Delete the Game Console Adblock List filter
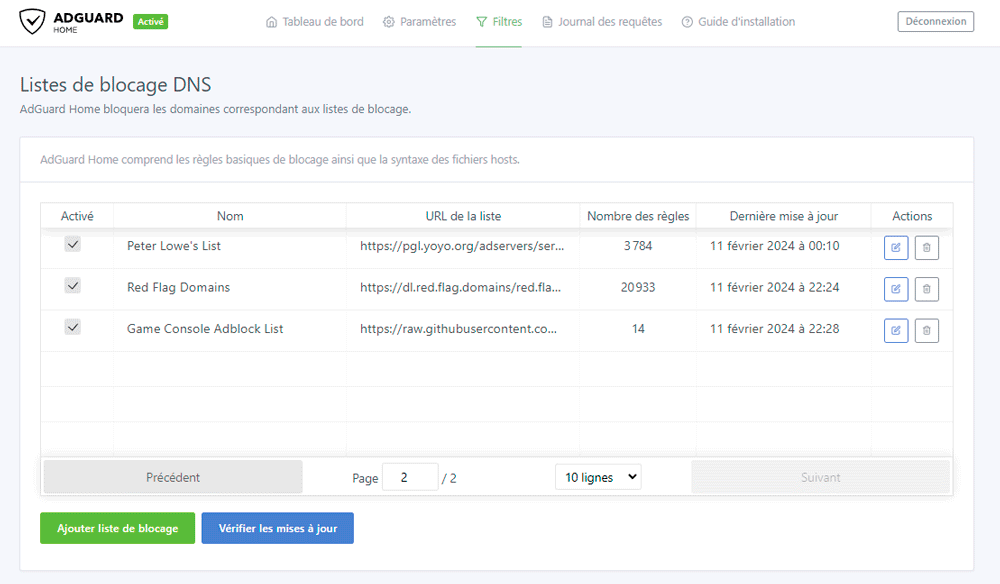Viewport: 1000px width, 584px height. point(927,330)
